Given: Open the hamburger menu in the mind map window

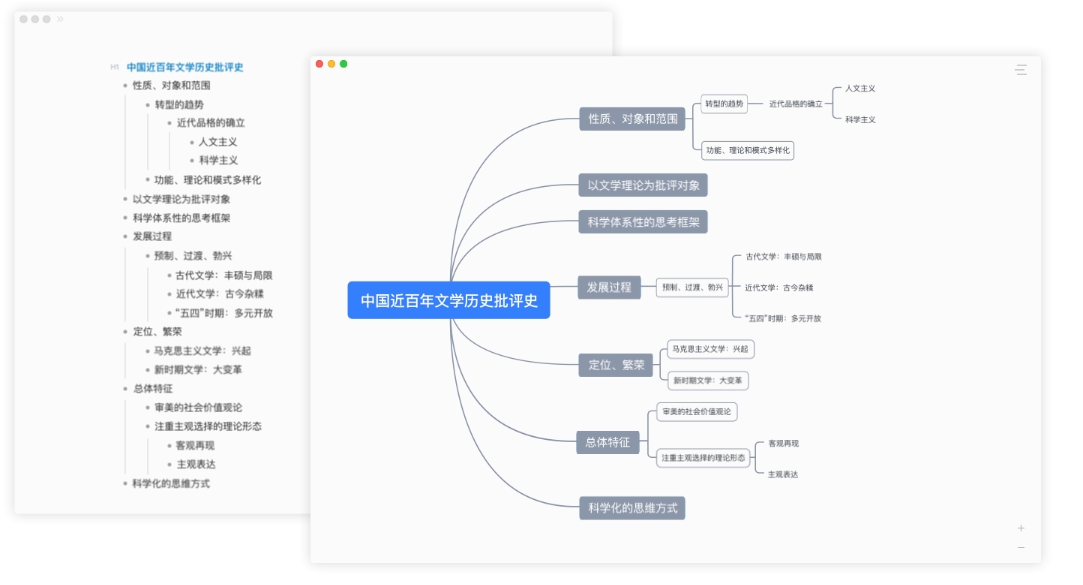Looking at the screenshot, I should pos(1020,70).
